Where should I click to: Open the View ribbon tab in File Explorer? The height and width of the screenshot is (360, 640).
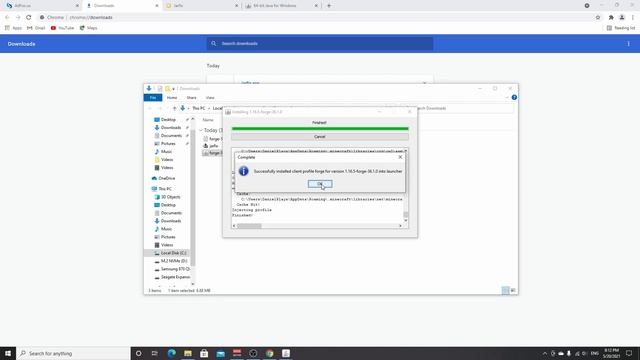(x=210, y=98)
